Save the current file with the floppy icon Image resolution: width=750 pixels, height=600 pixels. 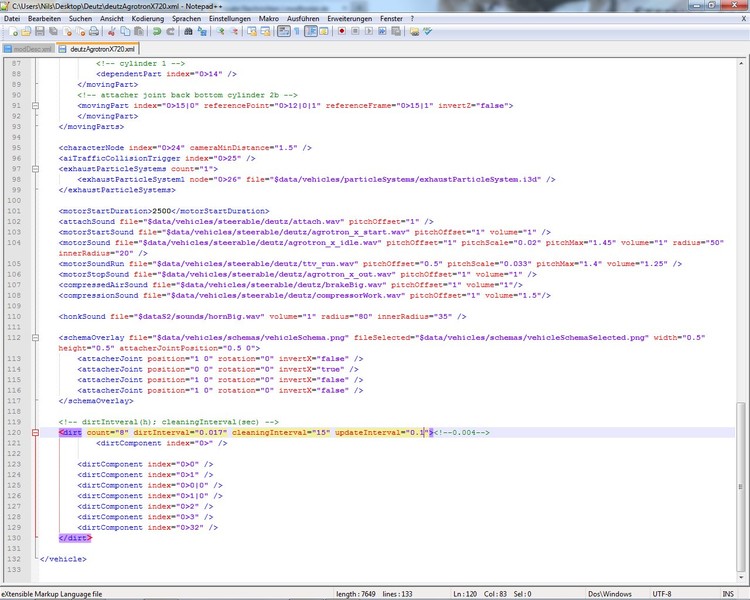pyautogui.click(x=40, y=32)
